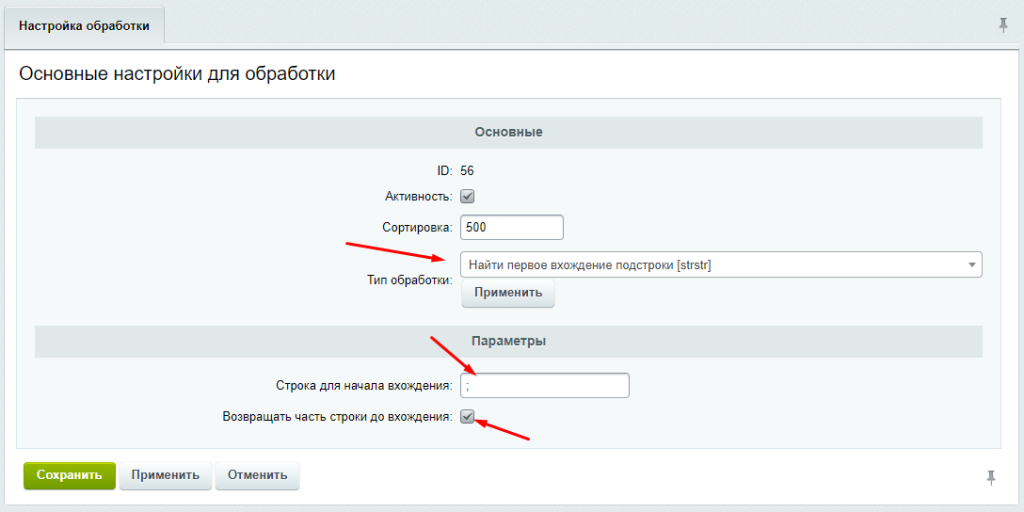This screenshot has width=1024, height=512.
Task: Click Применить in the bottom button bar
Action: point(165,475)
